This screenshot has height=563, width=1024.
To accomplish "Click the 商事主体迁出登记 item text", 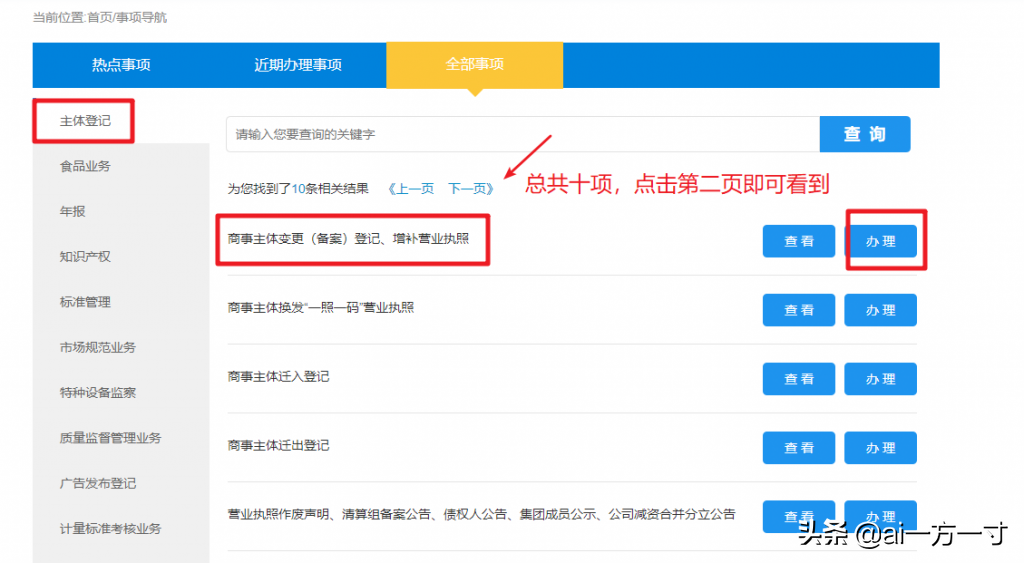I will 278,445.
